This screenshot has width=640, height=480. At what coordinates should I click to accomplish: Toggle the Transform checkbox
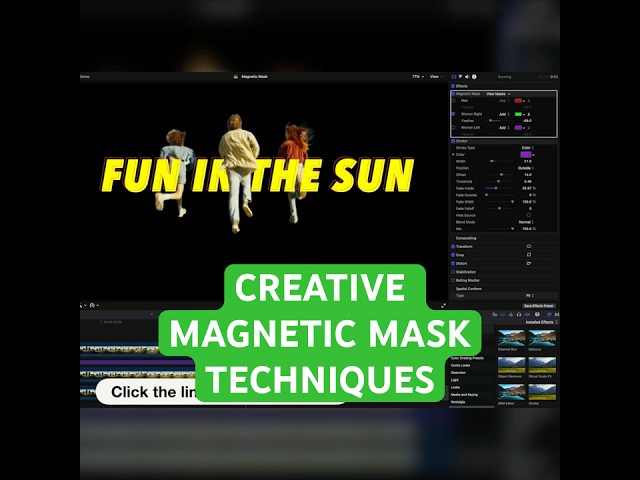[x=453, y=247]
